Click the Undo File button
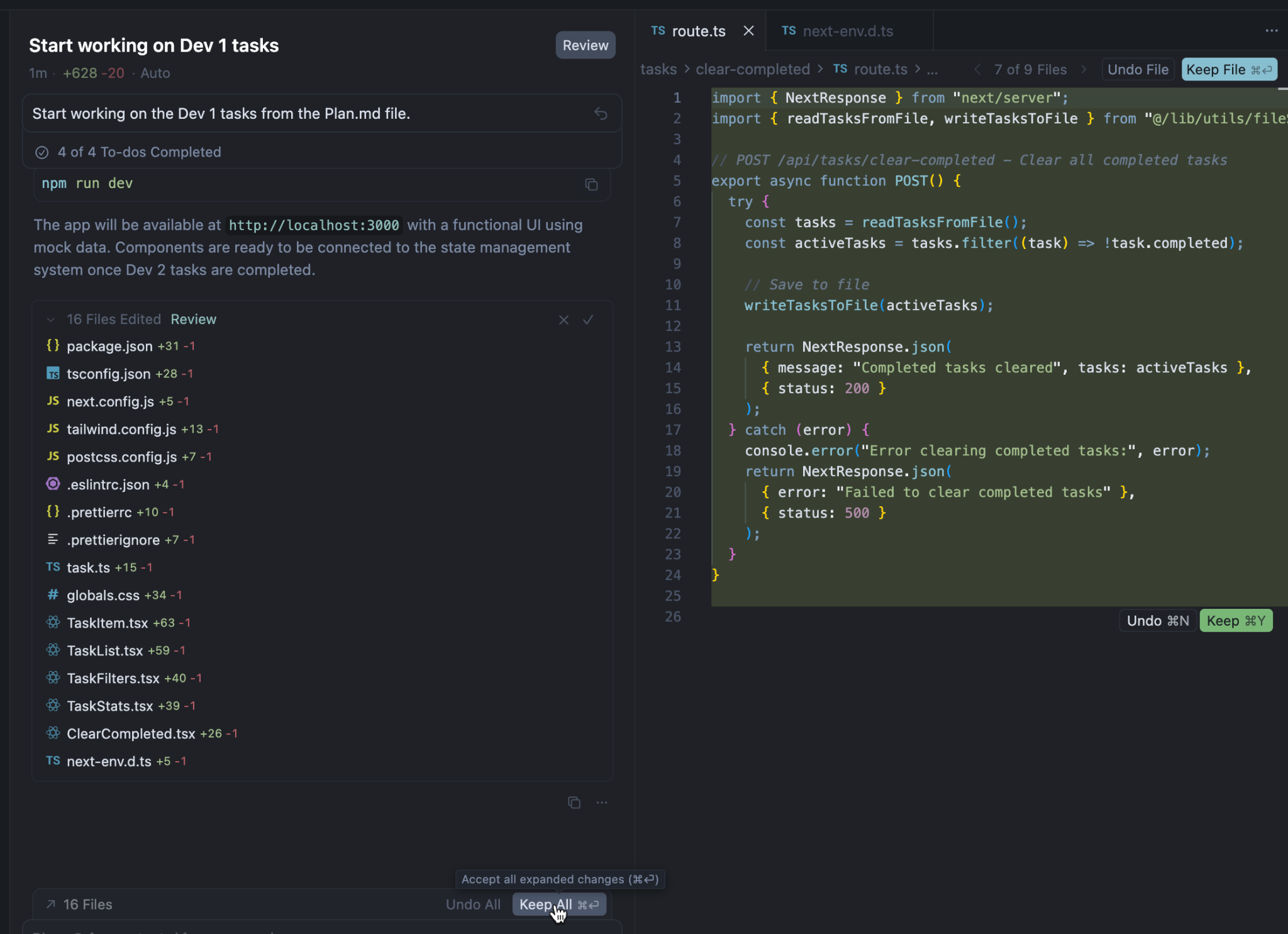 (1137, 70)
